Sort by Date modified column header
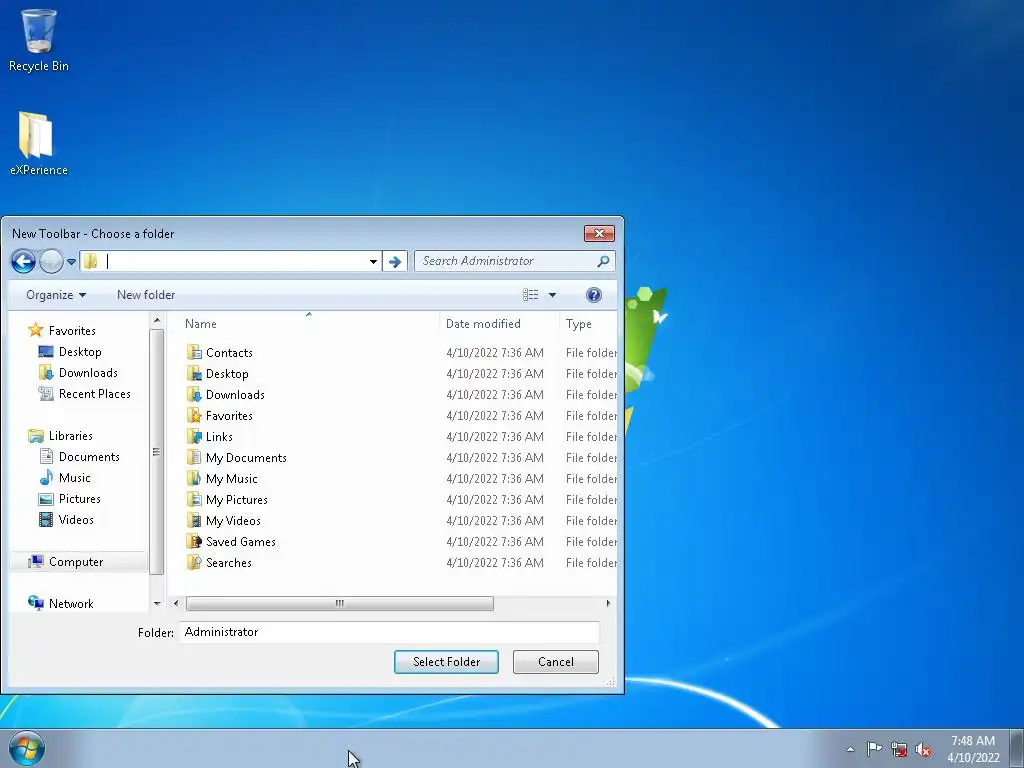 click(x=500, y=324)
